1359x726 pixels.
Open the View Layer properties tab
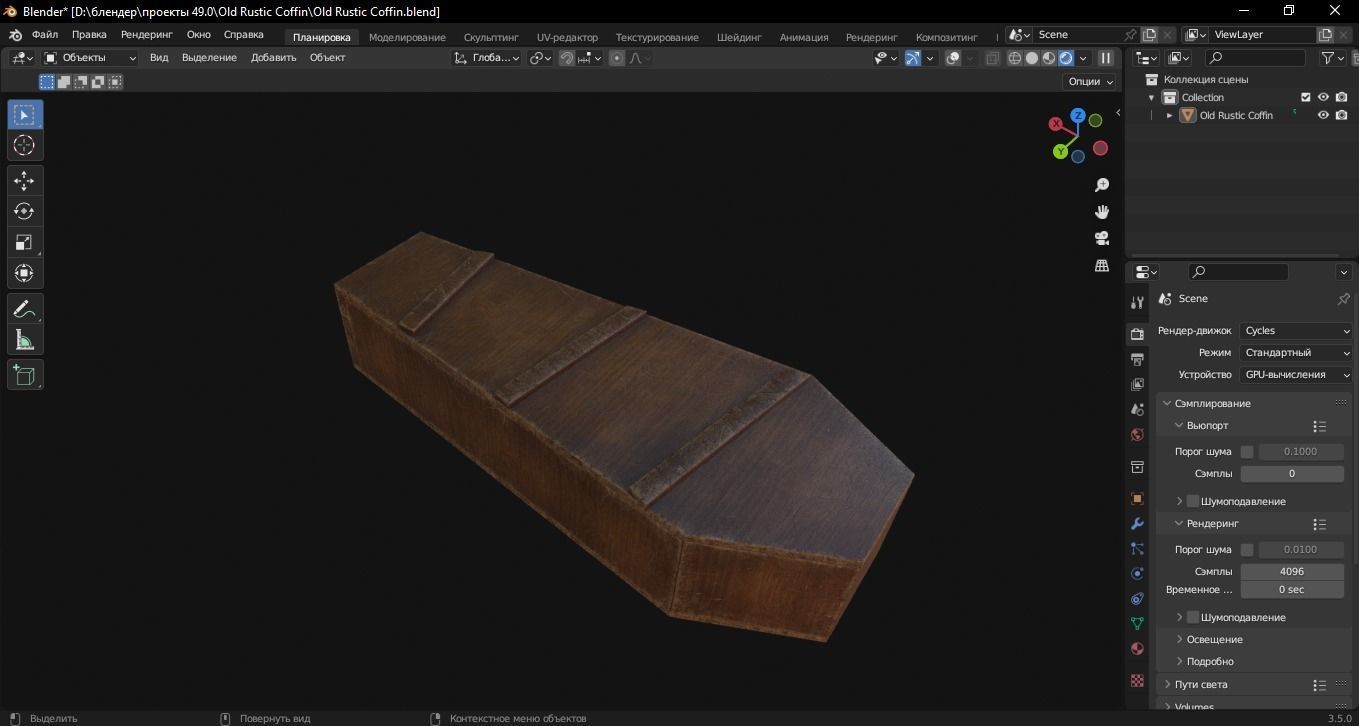point(1137,384)
